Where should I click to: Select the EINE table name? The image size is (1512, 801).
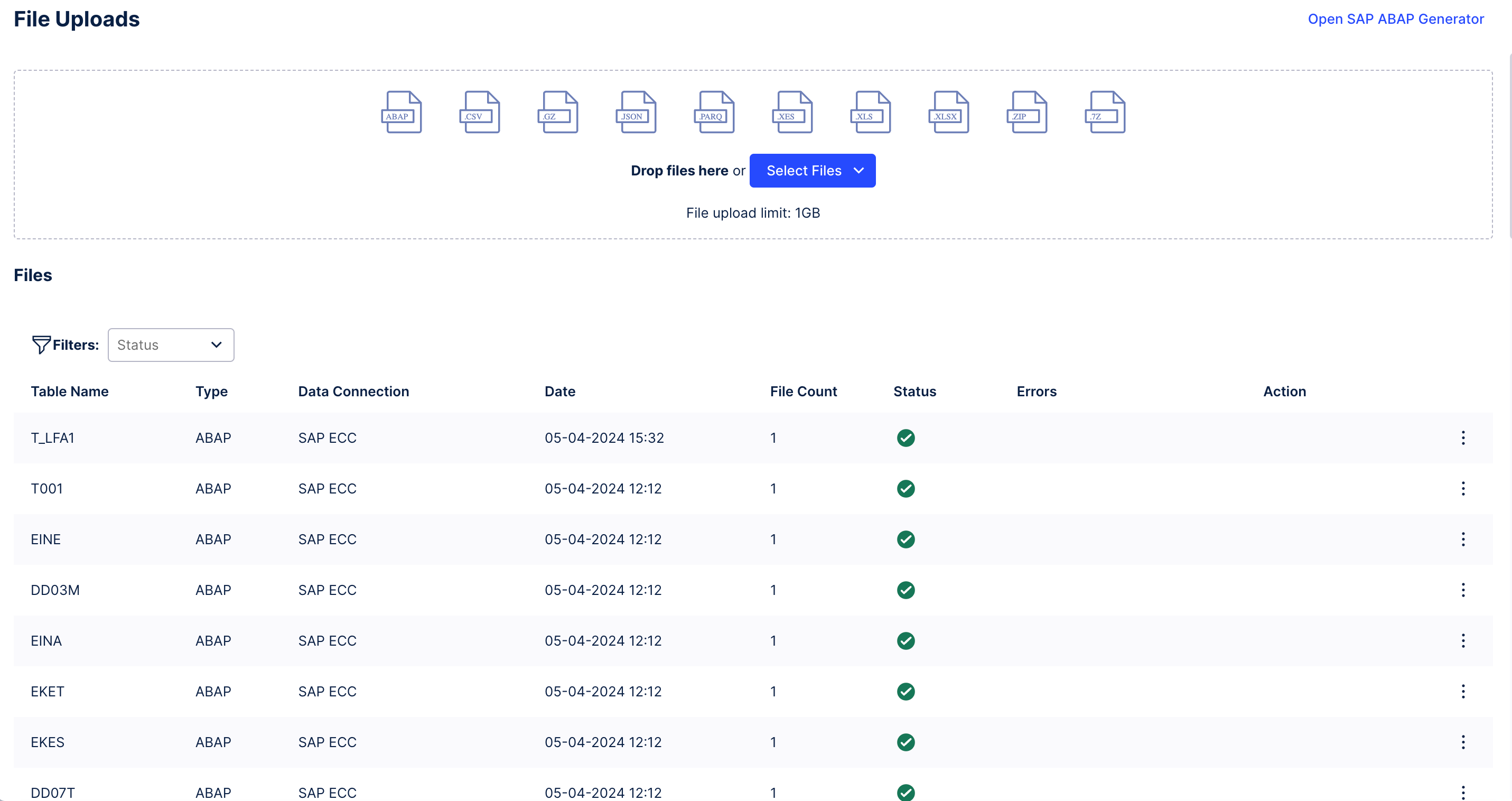pos(45,539)
